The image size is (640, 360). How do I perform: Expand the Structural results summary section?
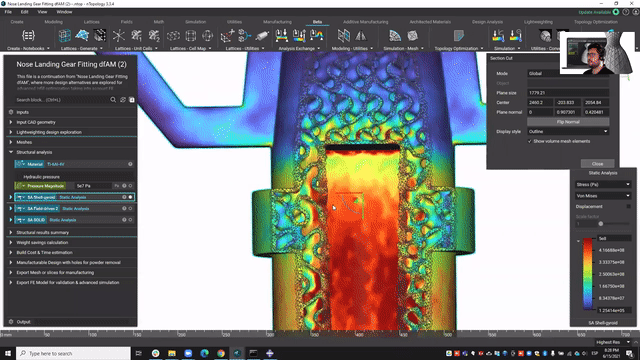(11, 233)
